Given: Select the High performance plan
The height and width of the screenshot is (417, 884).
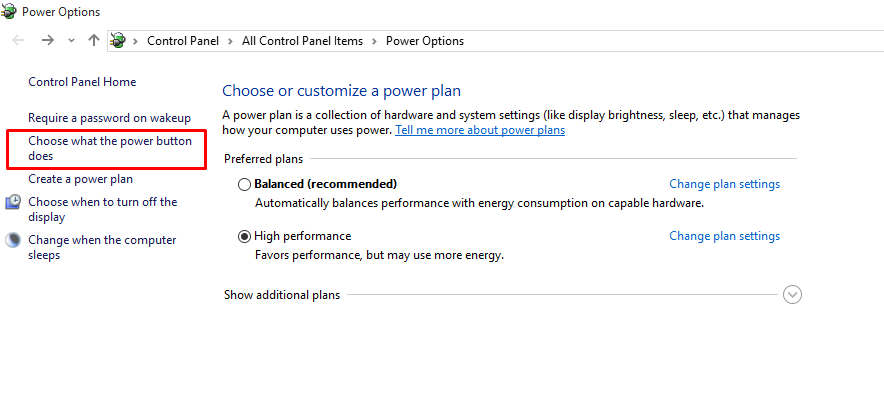Looking at the screenshot, I should 245,237.
